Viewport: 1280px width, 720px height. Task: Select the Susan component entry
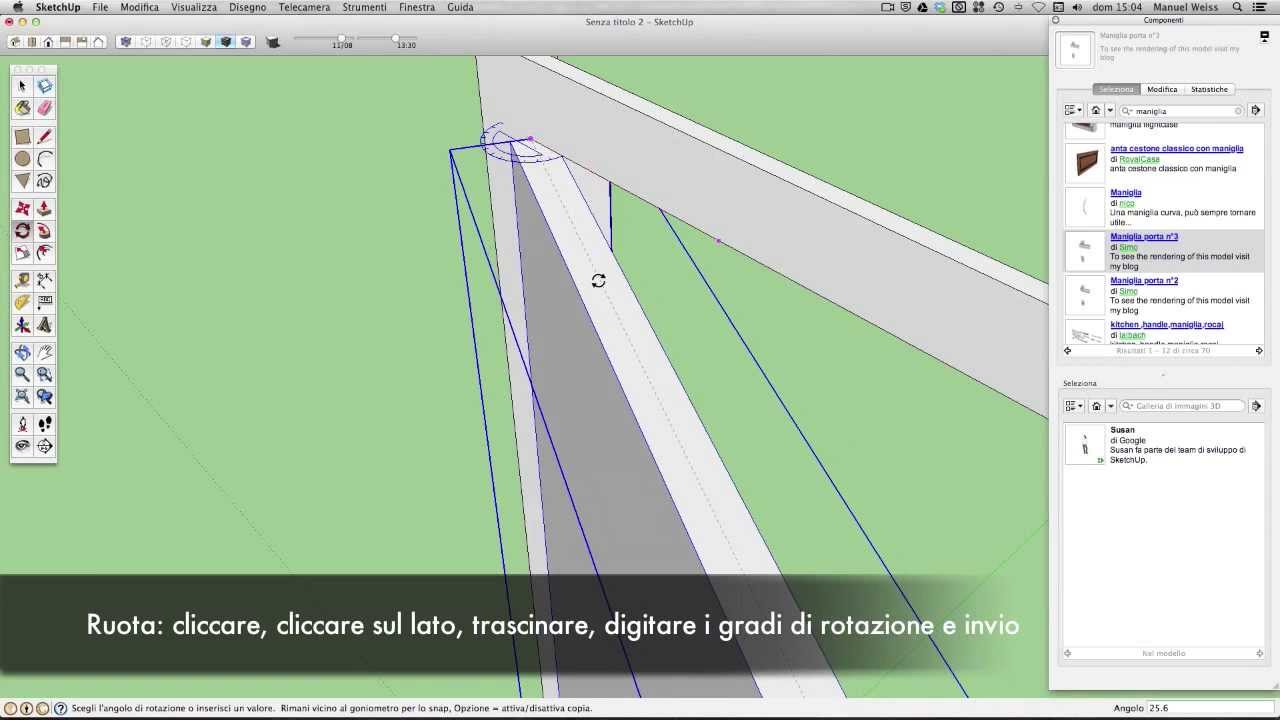[1164, 445]
